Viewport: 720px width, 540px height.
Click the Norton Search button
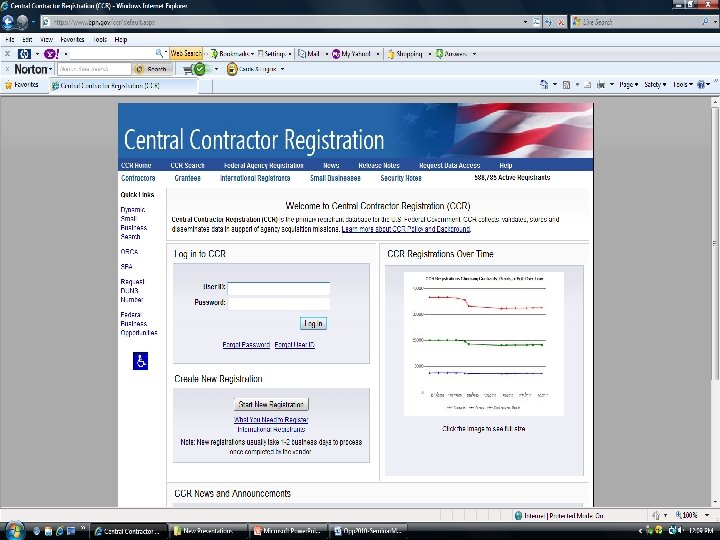click(x=153, y=69)
